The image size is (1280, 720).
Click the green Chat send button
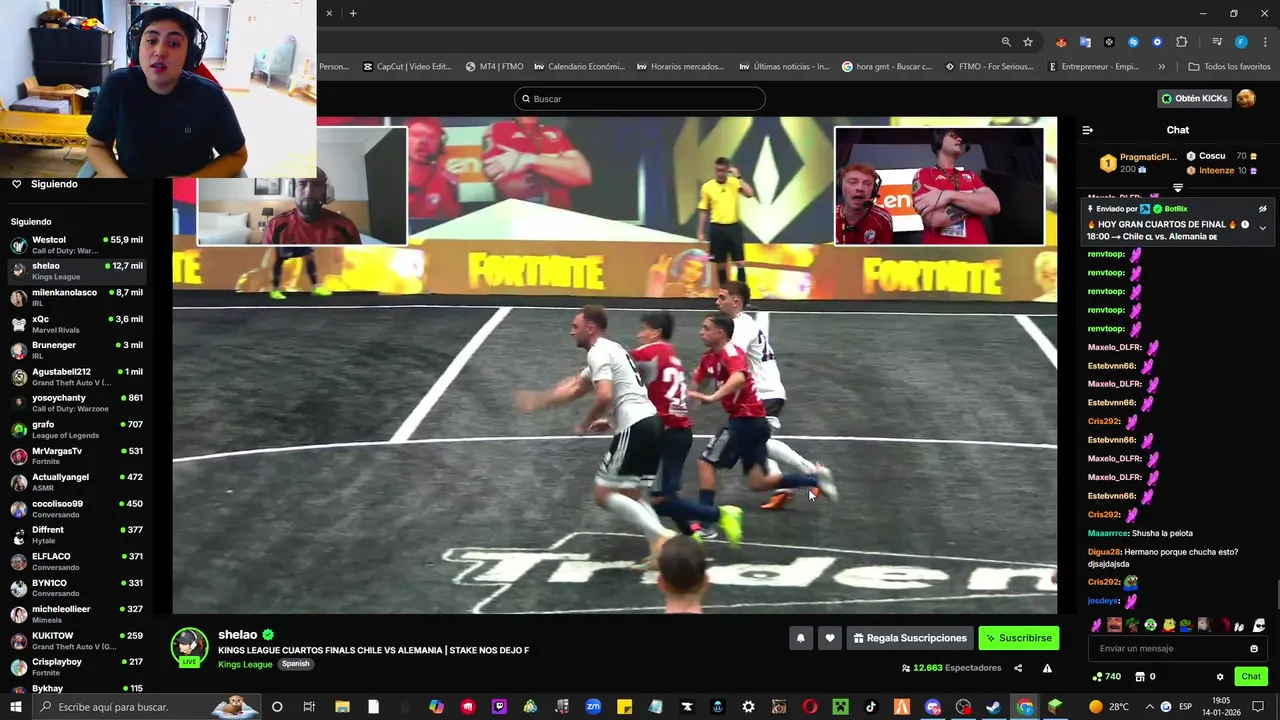point(1251,677)
